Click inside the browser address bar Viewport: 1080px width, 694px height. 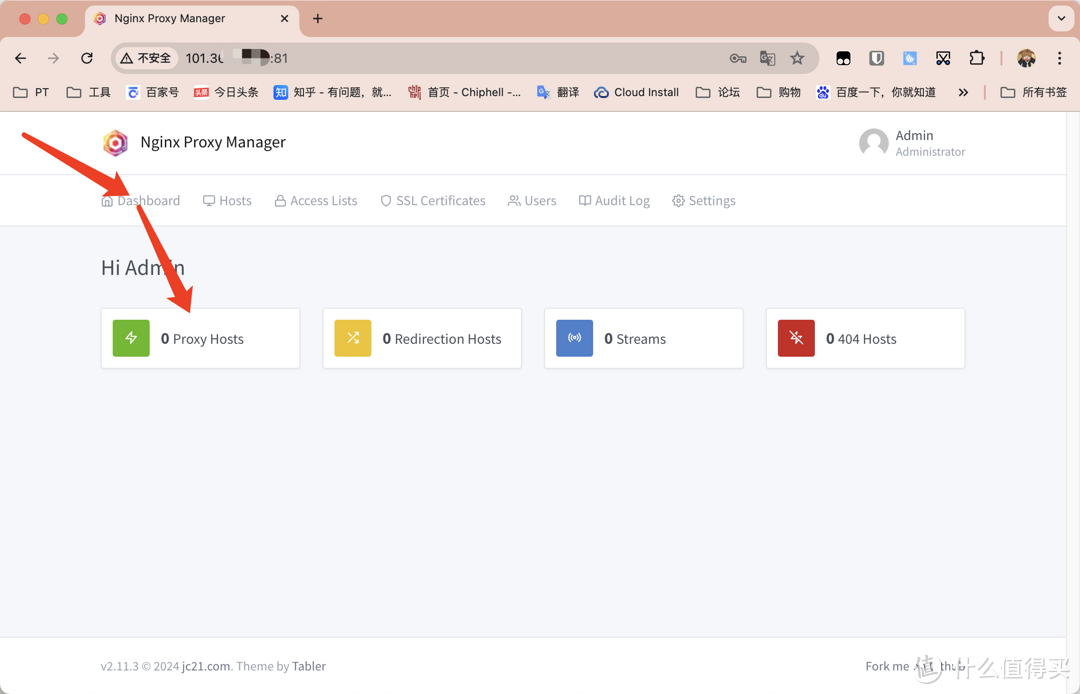pyautogui.click(x=400, y=58)
